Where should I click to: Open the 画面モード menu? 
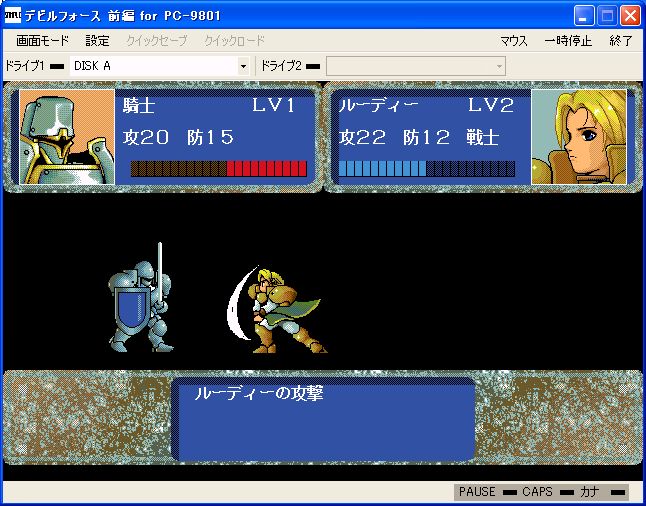[42, 41]
